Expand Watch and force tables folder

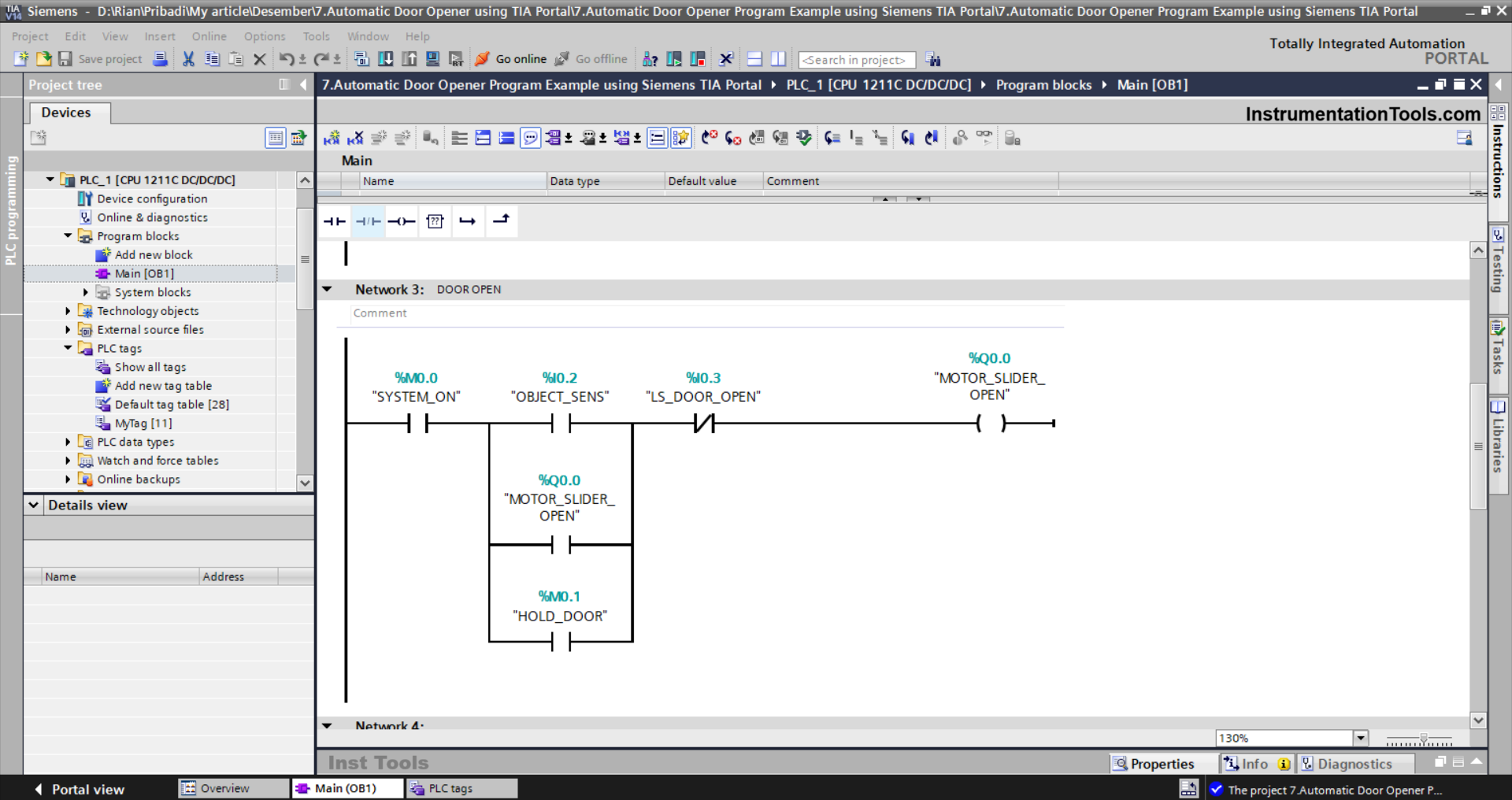click(68, 461)
